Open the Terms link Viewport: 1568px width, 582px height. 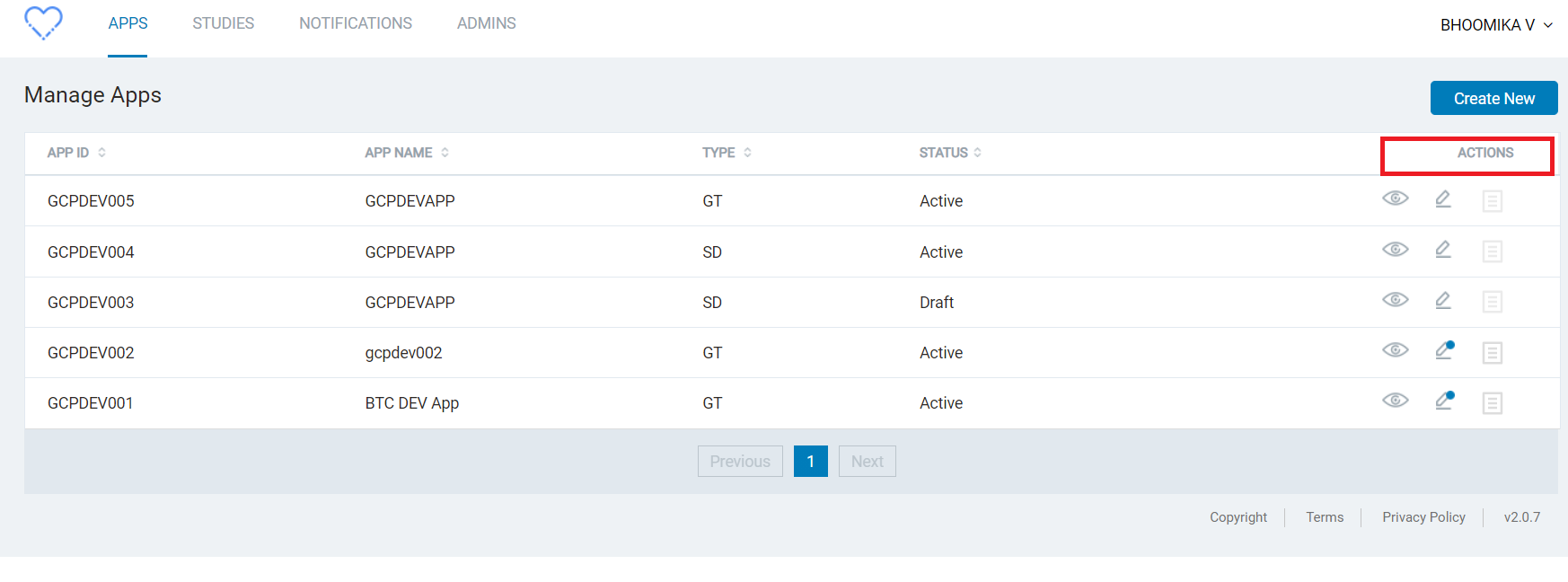1325,517
